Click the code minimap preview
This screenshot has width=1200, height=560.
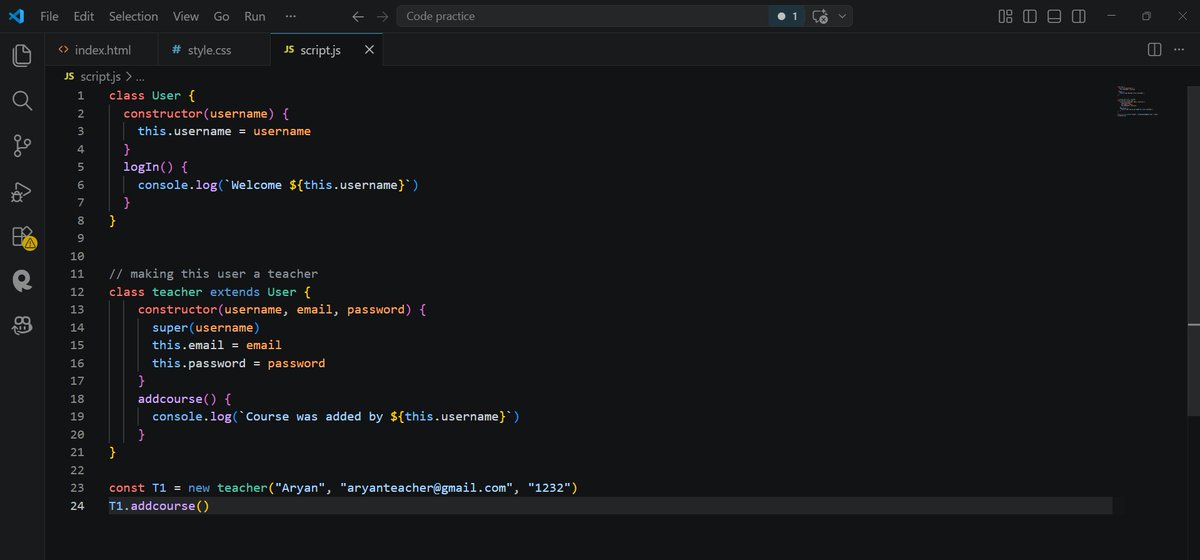click(1137, 102)
